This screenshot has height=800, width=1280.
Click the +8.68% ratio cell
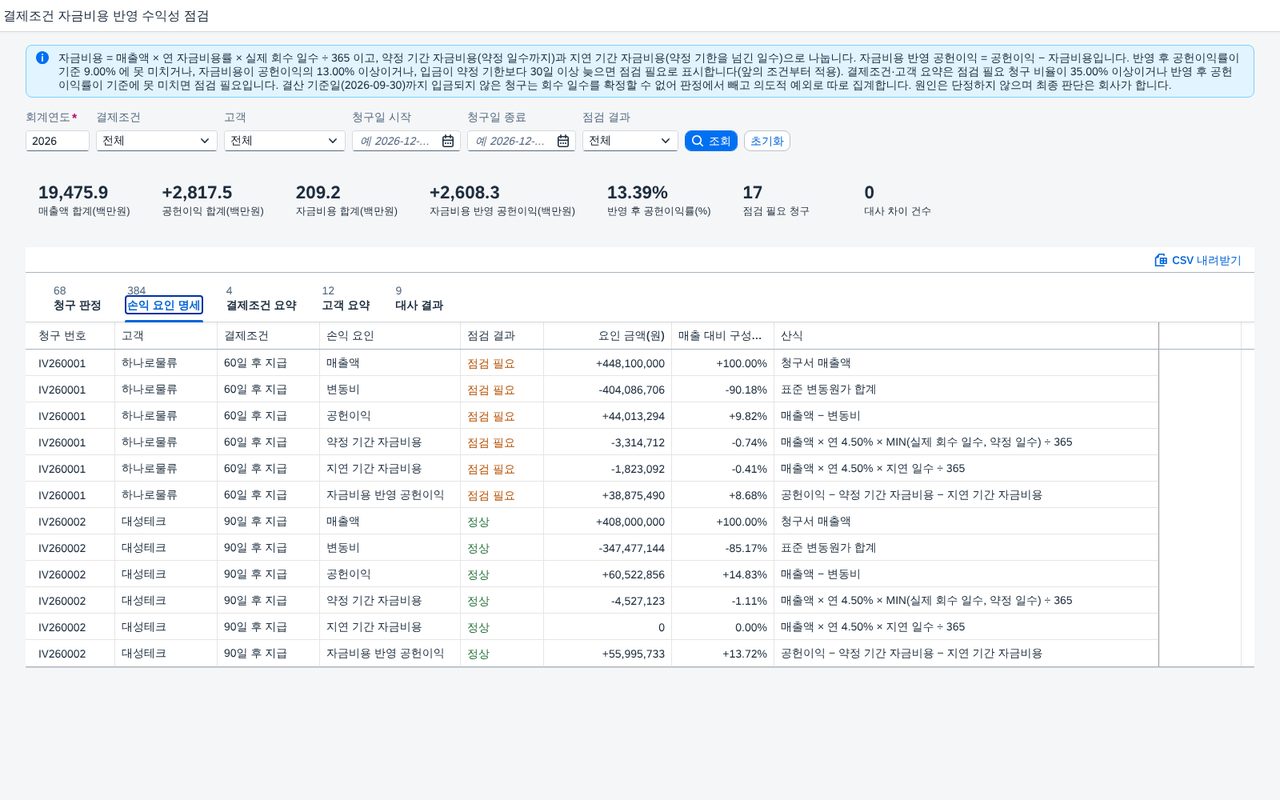click(748, 495)
